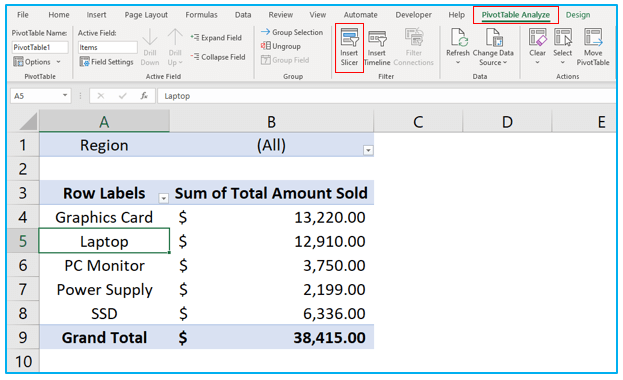Image resolution: width=623 pixels, height=380 pixels.
Task: Click the Grand Total label cell
Action: [104, 337]
